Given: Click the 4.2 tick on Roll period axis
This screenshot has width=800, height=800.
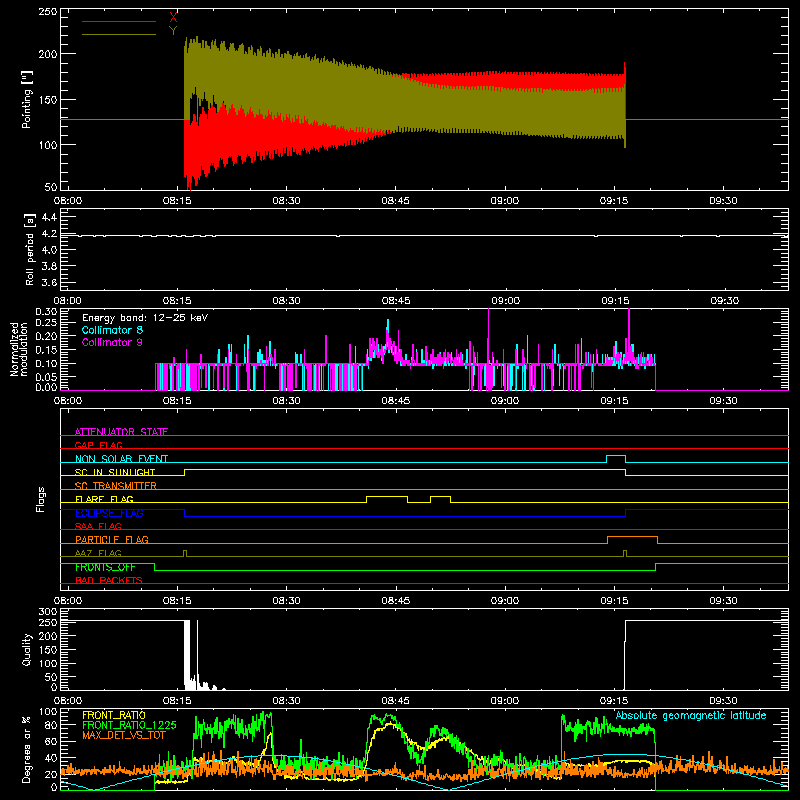Looking at the screenshot, I should click(x=49, y=234).
